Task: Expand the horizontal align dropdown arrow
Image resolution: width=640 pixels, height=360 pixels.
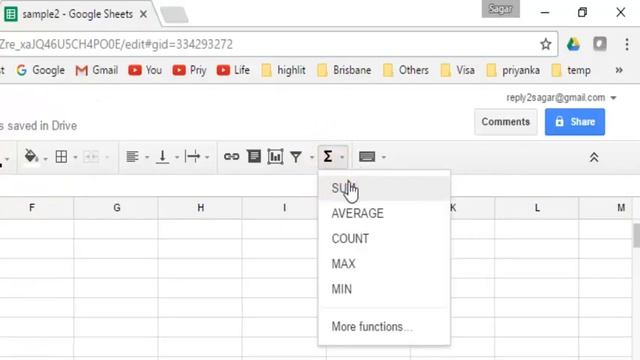Action: pyautogui.click(x=147, y=158)
